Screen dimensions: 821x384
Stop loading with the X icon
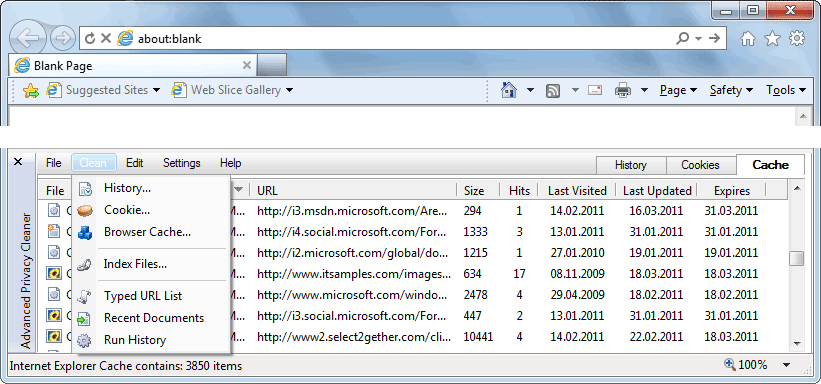[106, 38]
